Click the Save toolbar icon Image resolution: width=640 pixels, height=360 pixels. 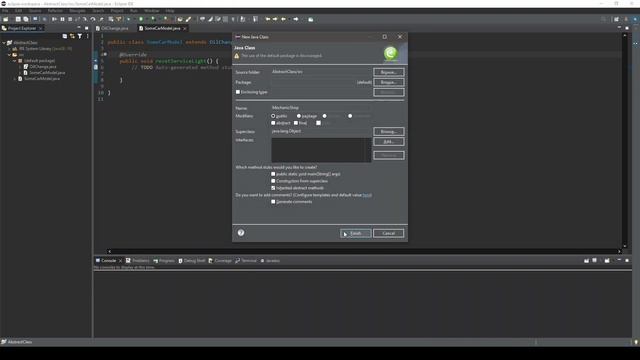click(x=18, y=19)
